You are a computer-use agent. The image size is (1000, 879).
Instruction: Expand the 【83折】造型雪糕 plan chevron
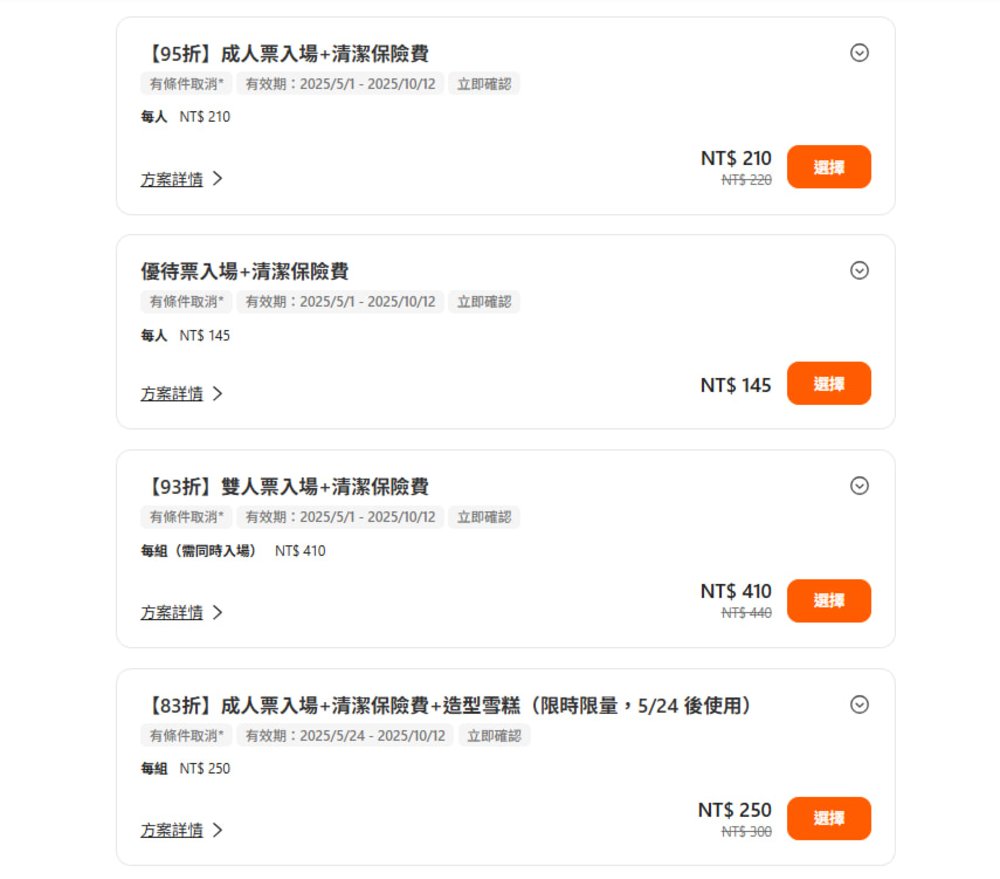(x=859, y=705)
